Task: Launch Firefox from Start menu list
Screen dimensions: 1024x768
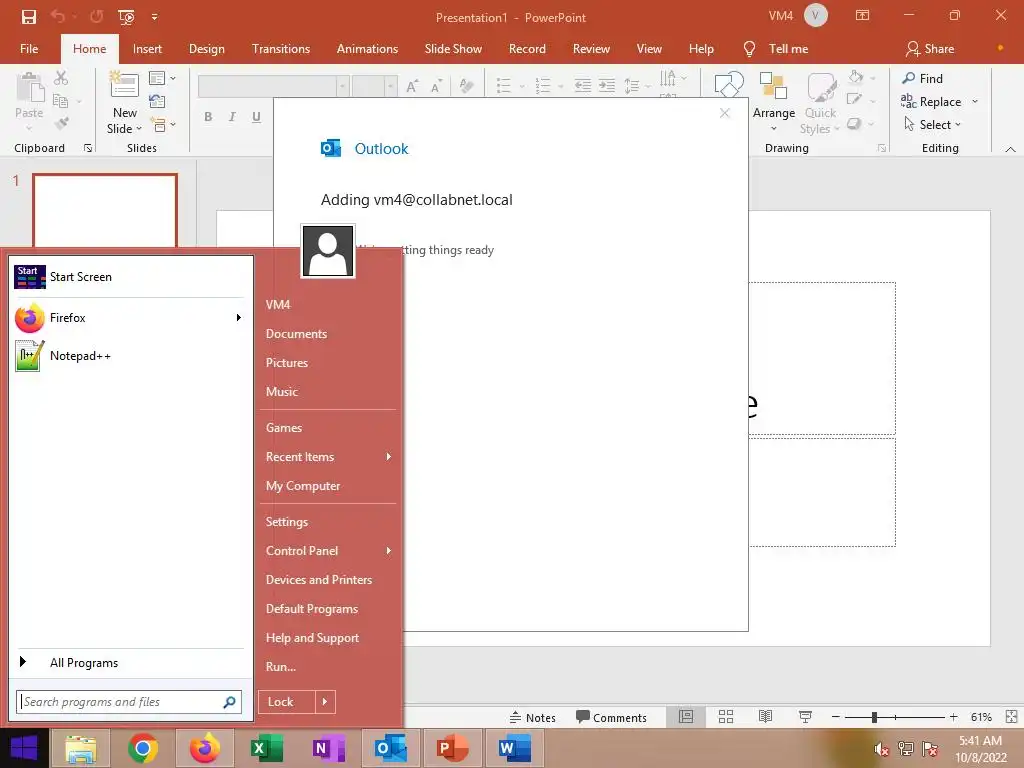Action: [131, 318]
